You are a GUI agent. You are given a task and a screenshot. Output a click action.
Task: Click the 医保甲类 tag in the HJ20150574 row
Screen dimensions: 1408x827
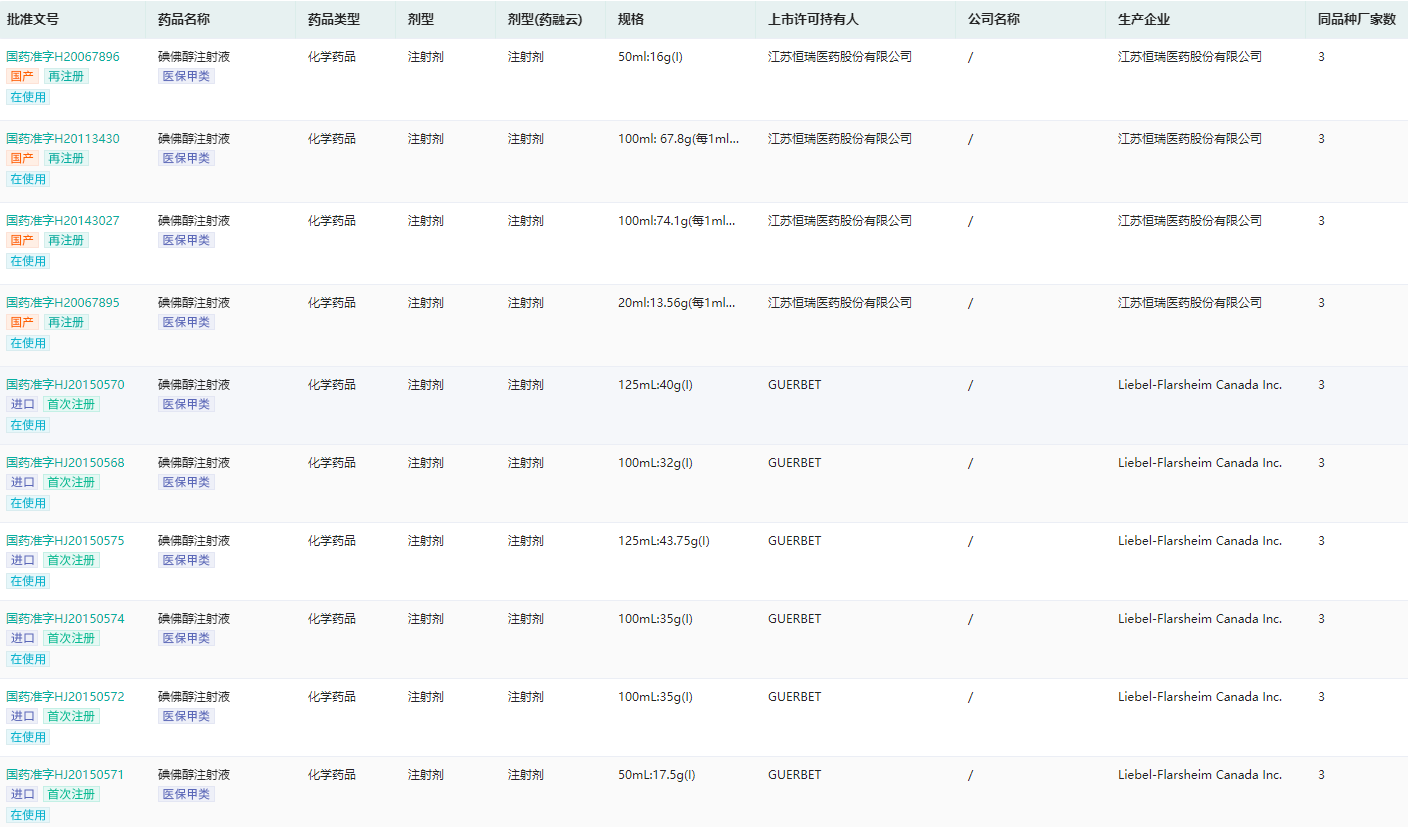(x=187, y=638)
